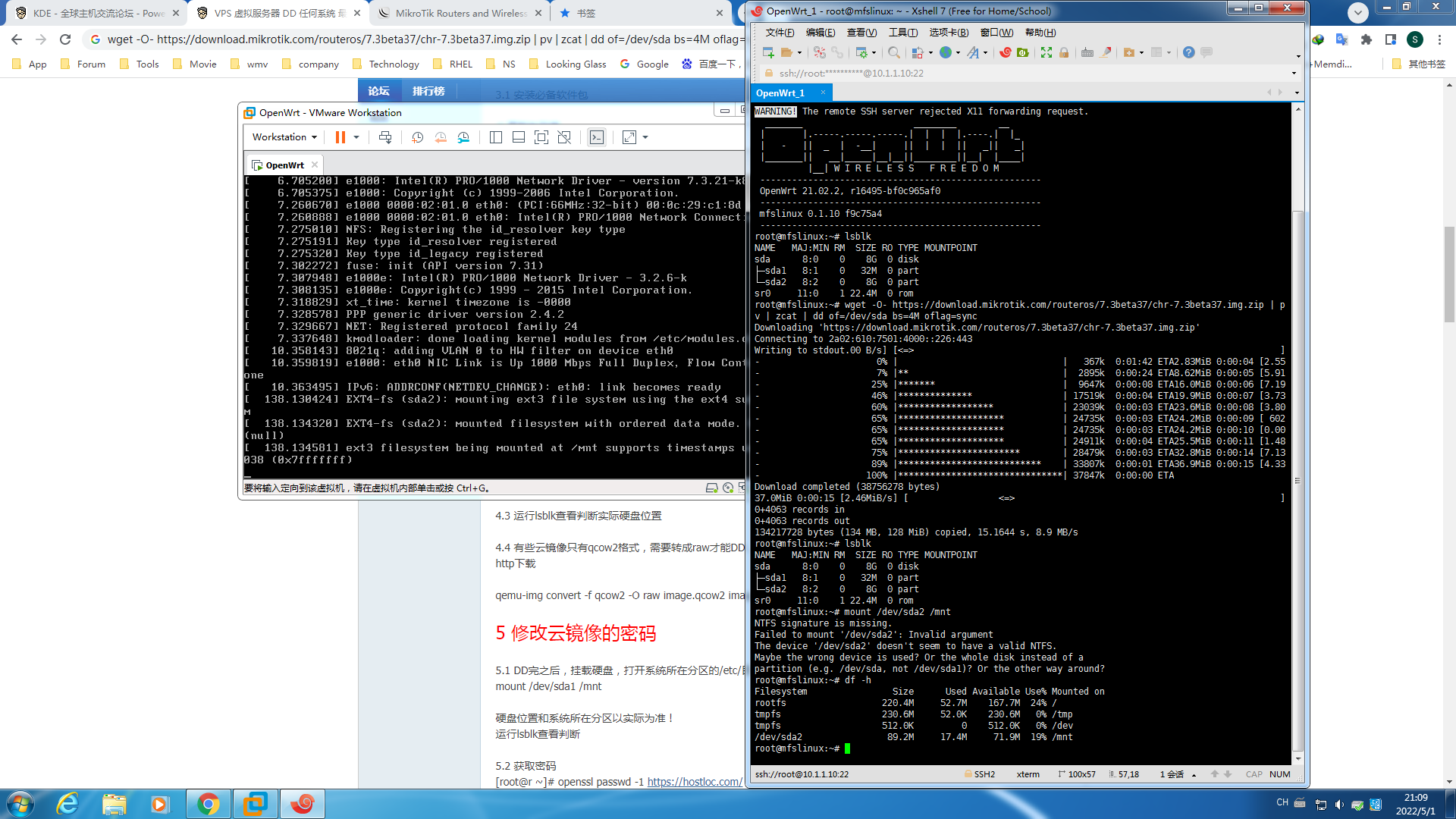This screenshot has width=1456, height=819.
Task: Toggle Xshell fullscreen mode icon
Action: click(1046, 52)
